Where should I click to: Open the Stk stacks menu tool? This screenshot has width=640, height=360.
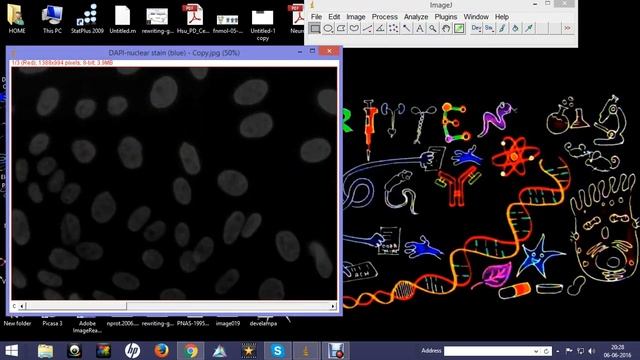click(x=489, y=28)
